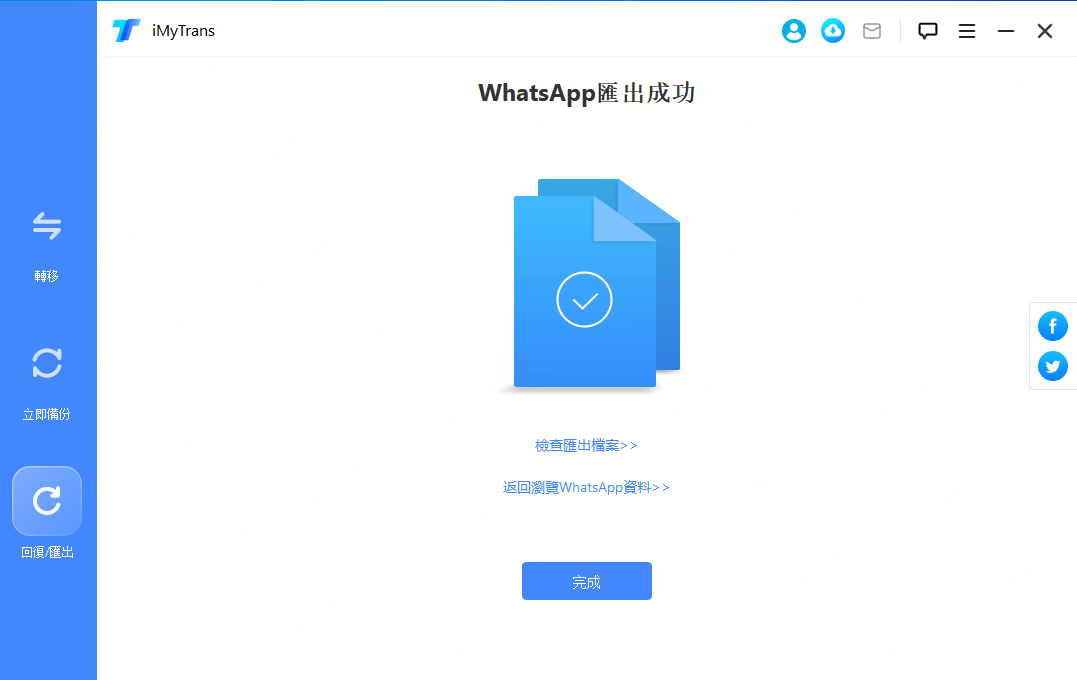Open the 立即備份 (Backup Now) section
Viewport: 1077px width, 680px height.
click(47, 380)
